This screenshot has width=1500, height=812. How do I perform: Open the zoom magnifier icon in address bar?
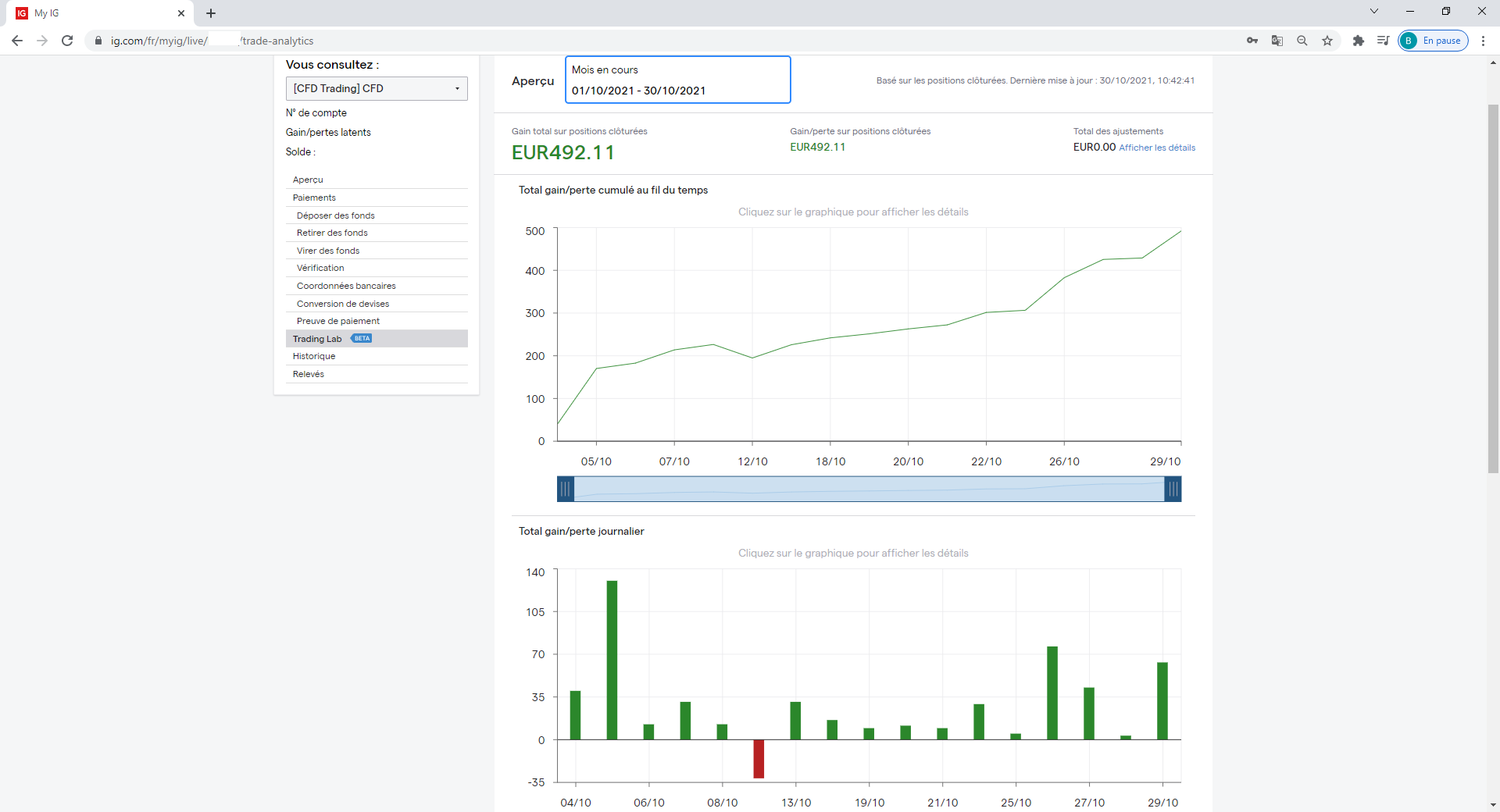[1302, 41]
